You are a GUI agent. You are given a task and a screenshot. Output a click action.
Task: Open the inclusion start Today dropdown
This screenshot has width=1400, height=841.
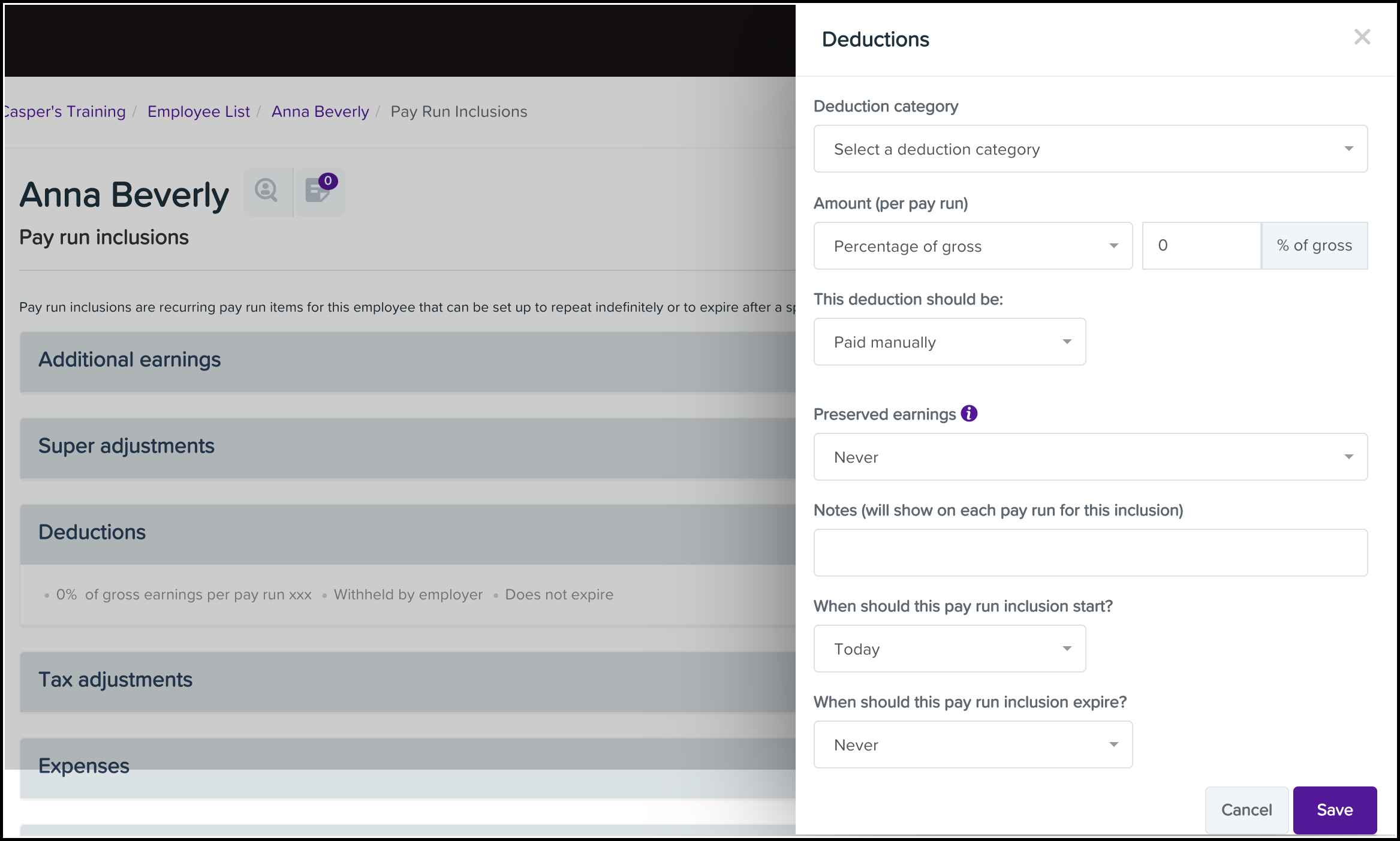[949, 649]
